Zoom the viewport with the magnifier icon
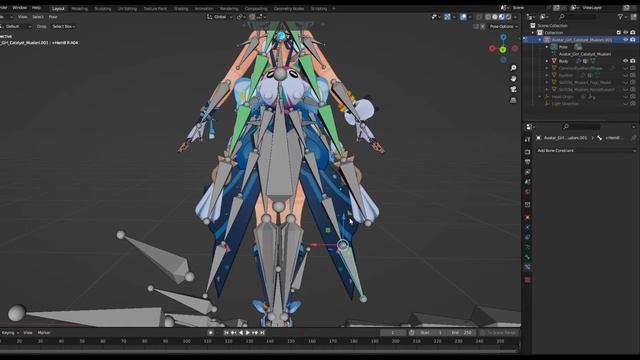This screenshot has height=360, width=640. pos(513,68)
